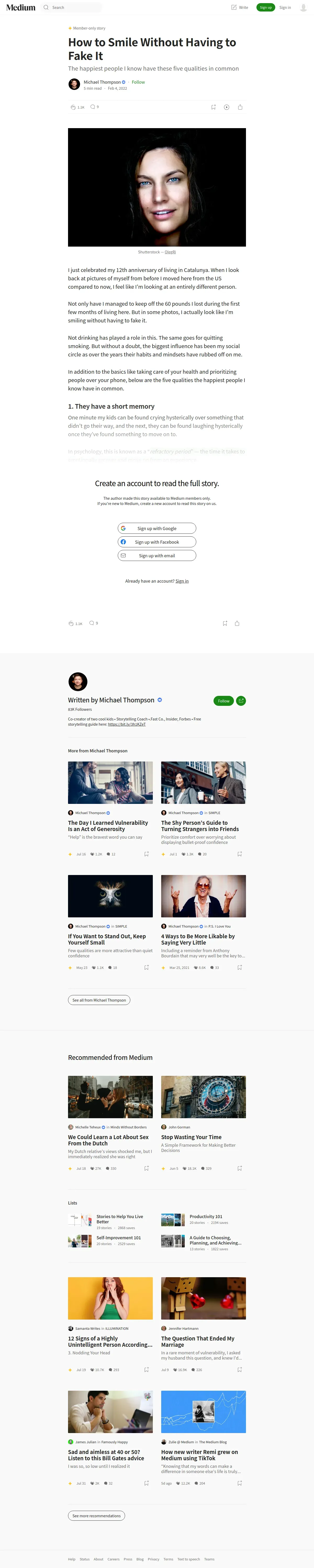Click the Write pencil icon

pos(234,7)
